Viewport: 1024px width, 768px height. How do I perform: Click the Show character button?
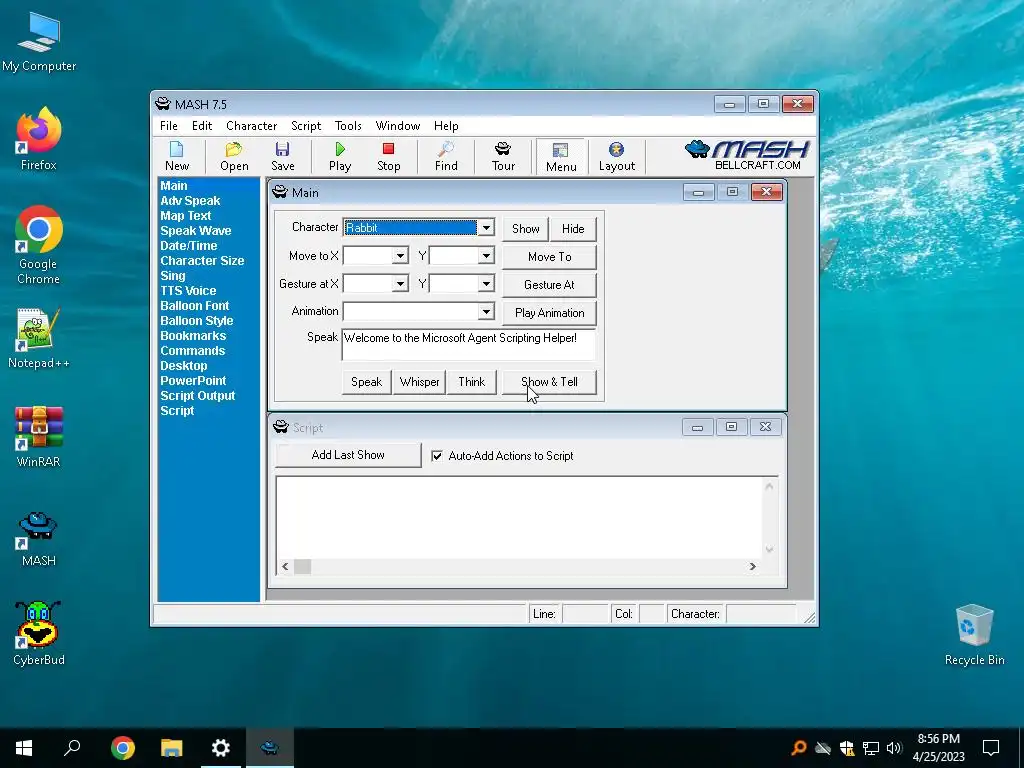pyautogui.click(x=526, y=229)
